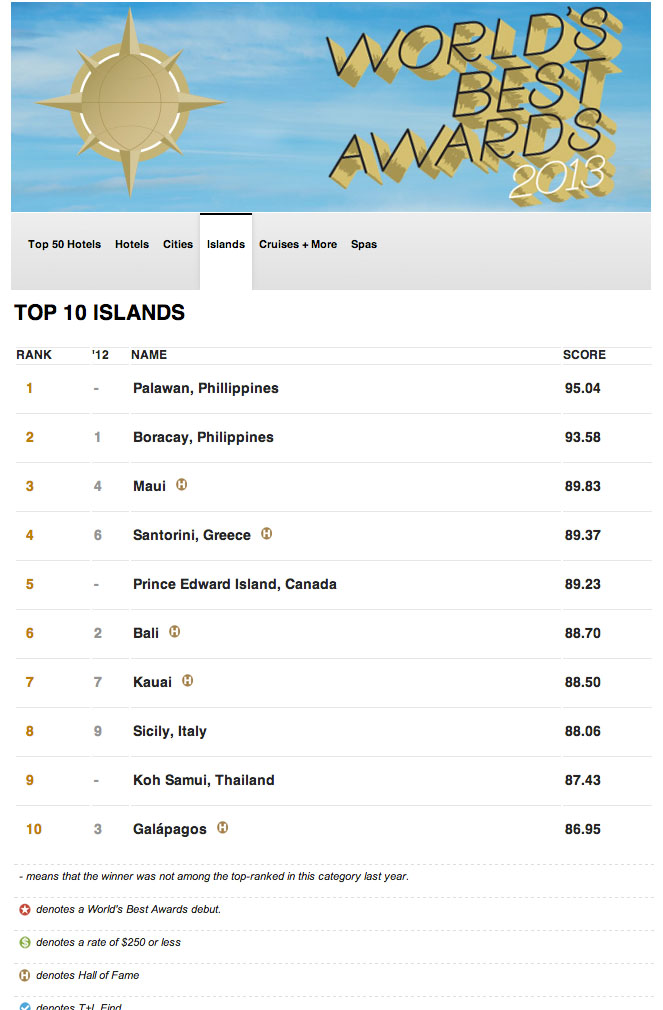Open the Cruises + More tab

[x=298, y=244]
